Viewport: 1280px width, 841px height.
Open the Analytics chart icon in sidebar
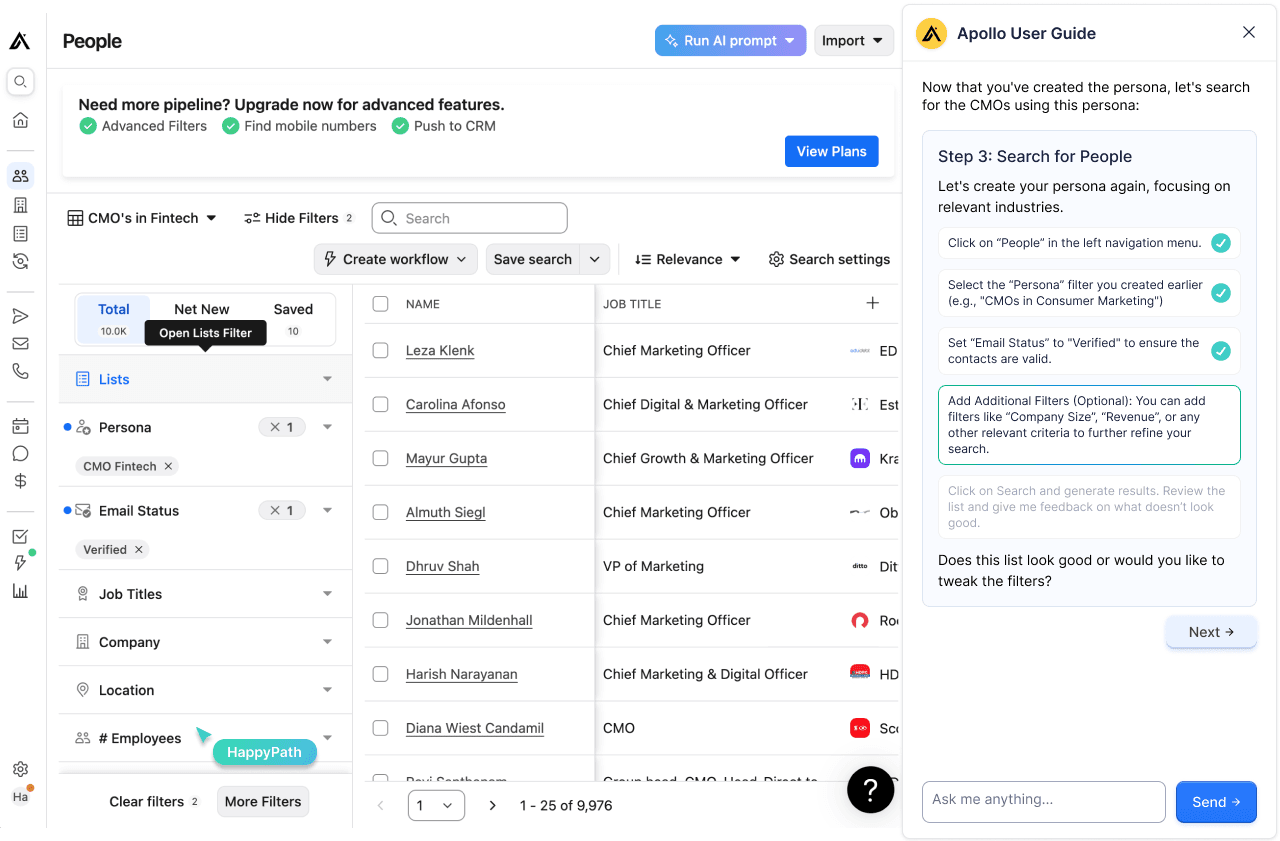[x=20, y=591]
